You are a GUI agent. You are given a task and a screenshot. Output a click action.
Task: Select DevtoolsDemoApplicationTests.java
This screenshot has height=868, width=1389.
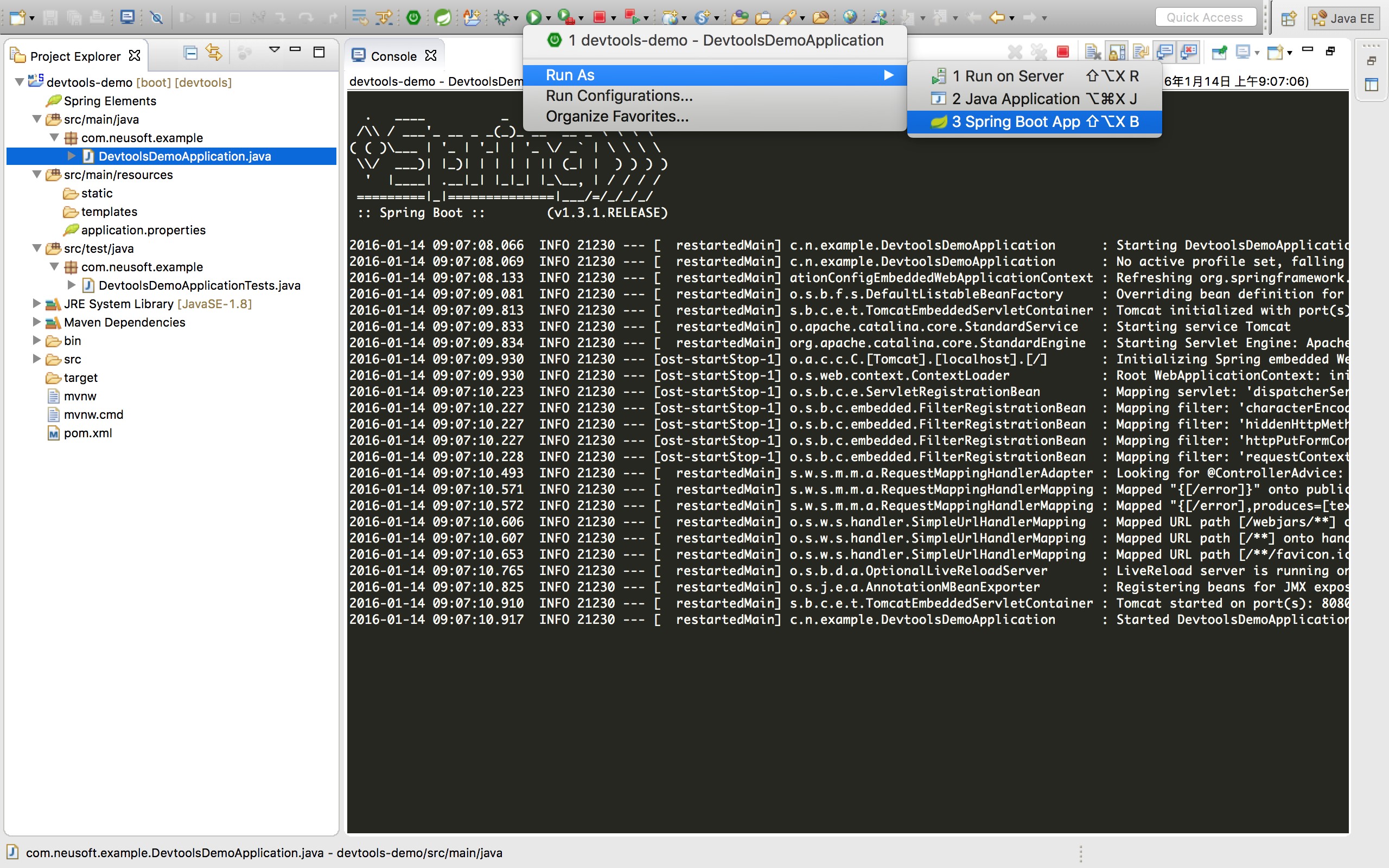[191, 285]
